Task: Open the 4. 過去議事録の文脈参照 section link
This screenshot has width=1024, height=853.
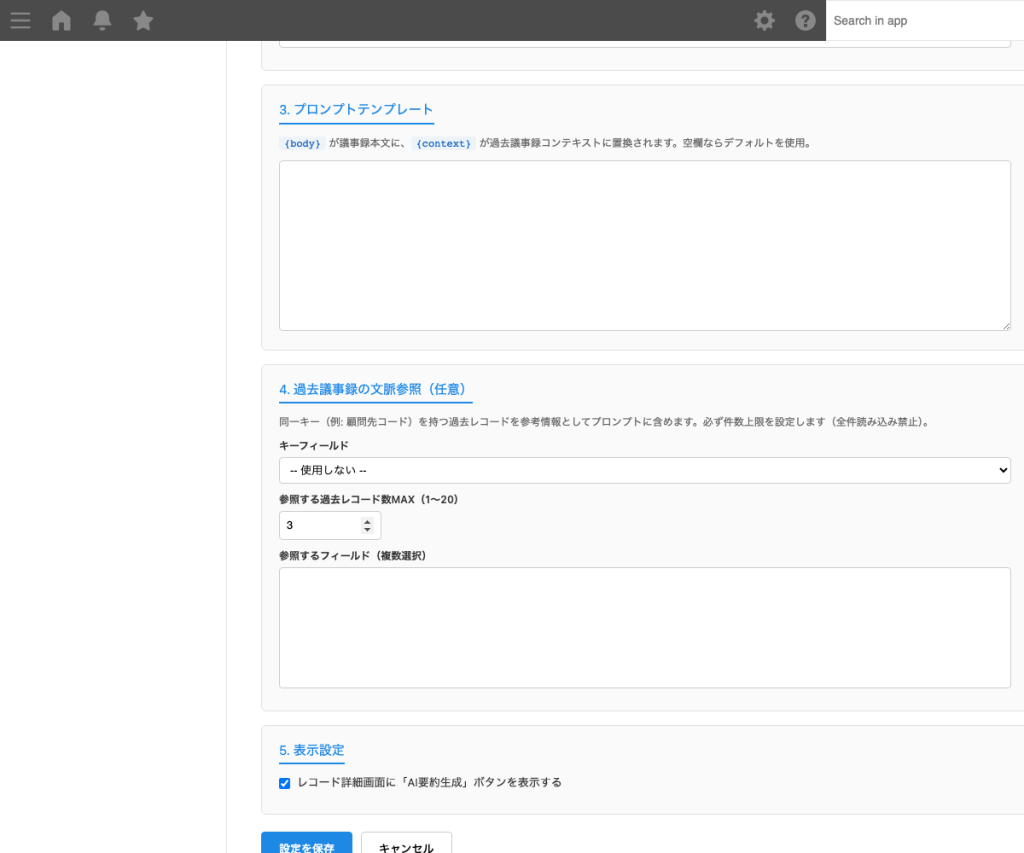Action: click(x=375, y=388)
